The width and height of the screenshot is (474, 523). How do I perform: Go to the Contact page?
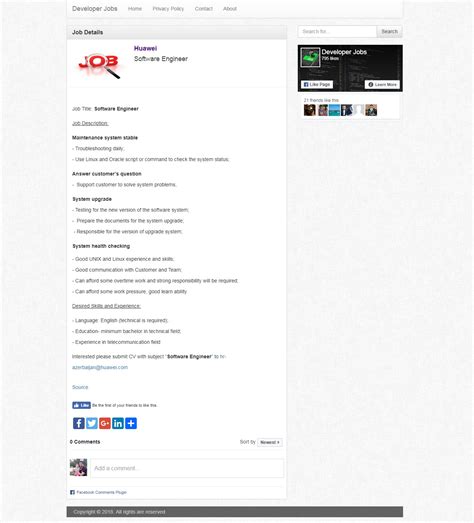tap(203, 9)
